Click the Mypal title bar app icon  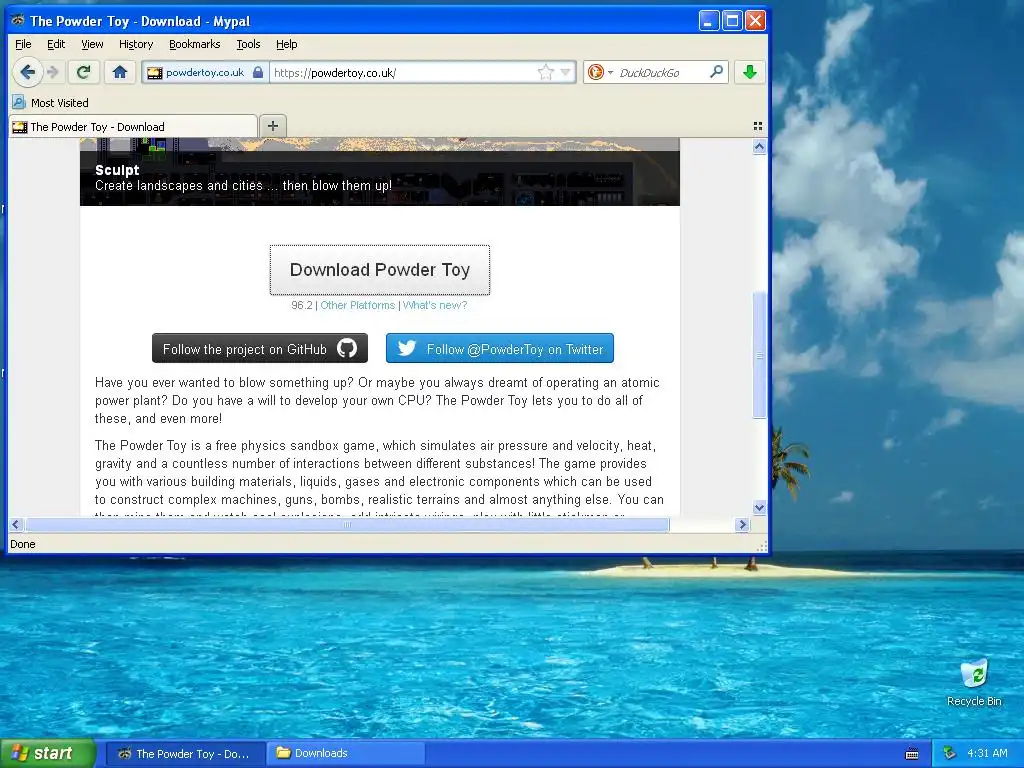coord(18,21)
